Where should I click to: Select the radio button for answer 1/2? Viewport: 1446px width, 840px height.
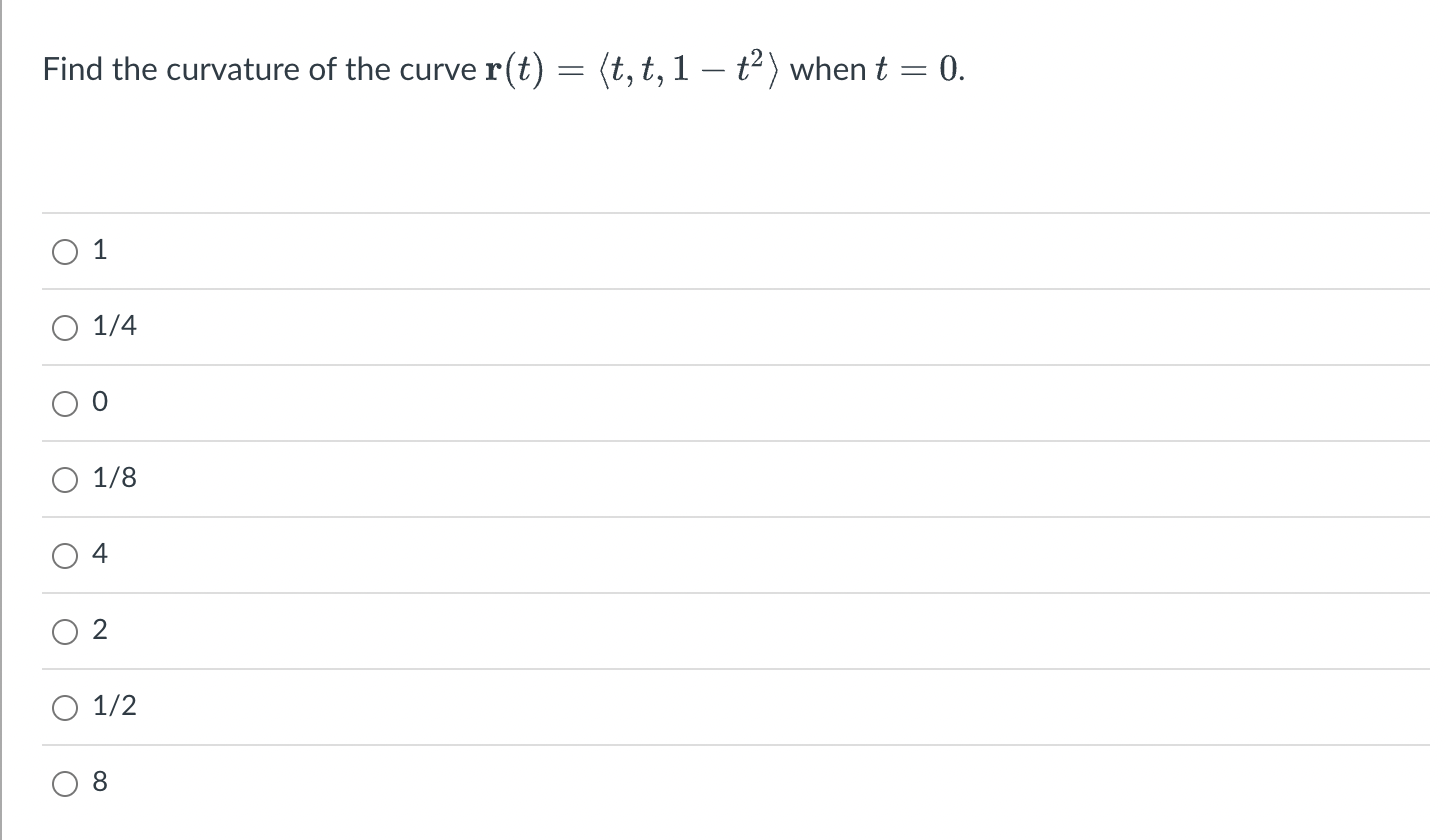[x=65, y=707]
